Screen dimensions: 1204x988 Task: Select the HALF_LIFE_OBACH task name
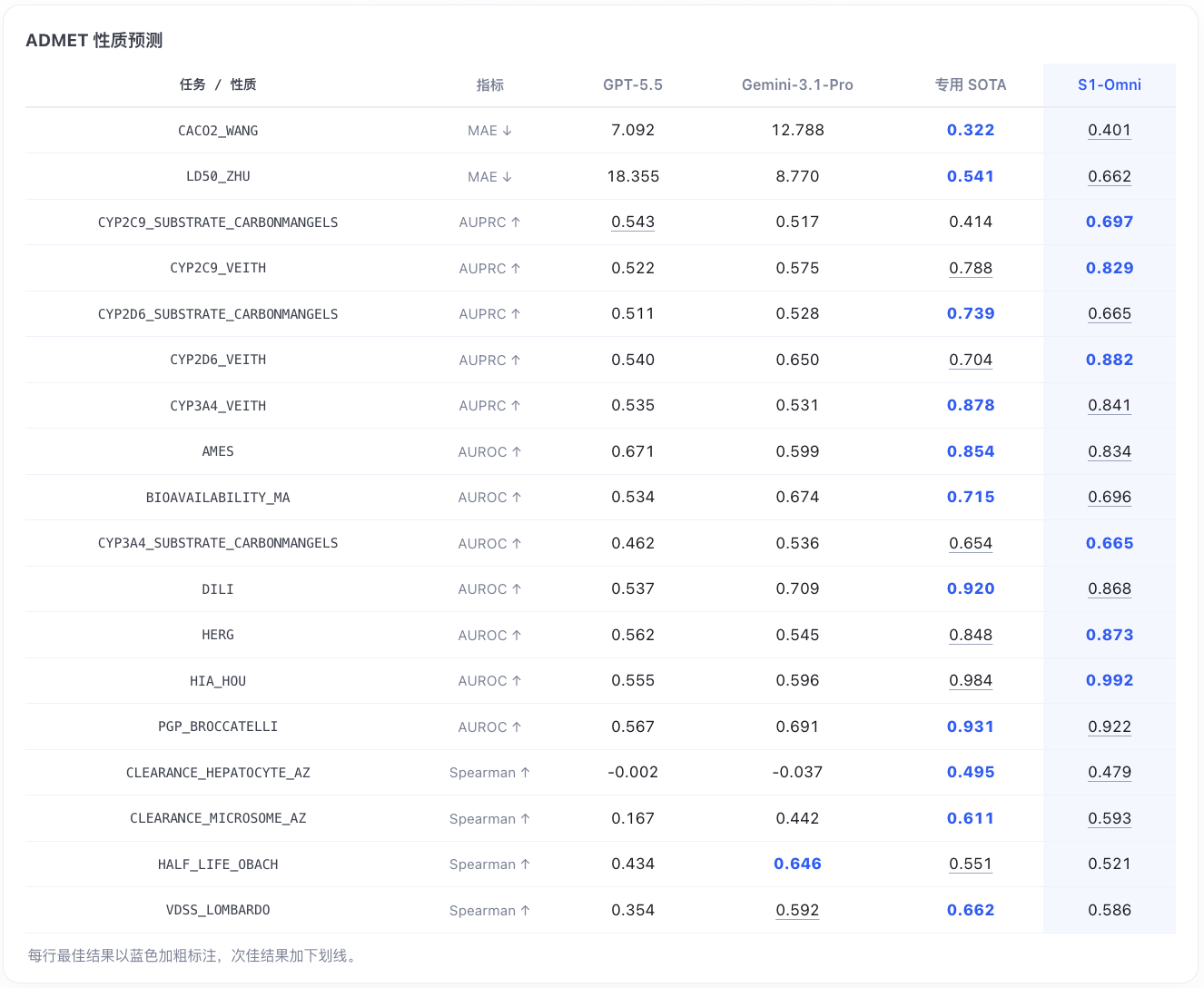(x=218, y=864)
